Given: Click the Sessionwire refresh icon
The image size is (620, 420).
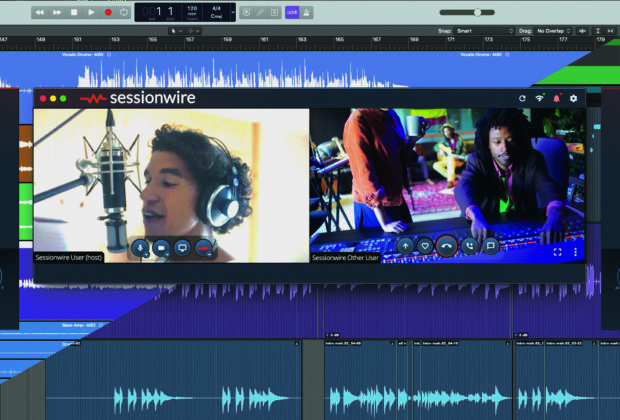Looking at the screenshot, I should pyautogui.click(x=522, y=99).
